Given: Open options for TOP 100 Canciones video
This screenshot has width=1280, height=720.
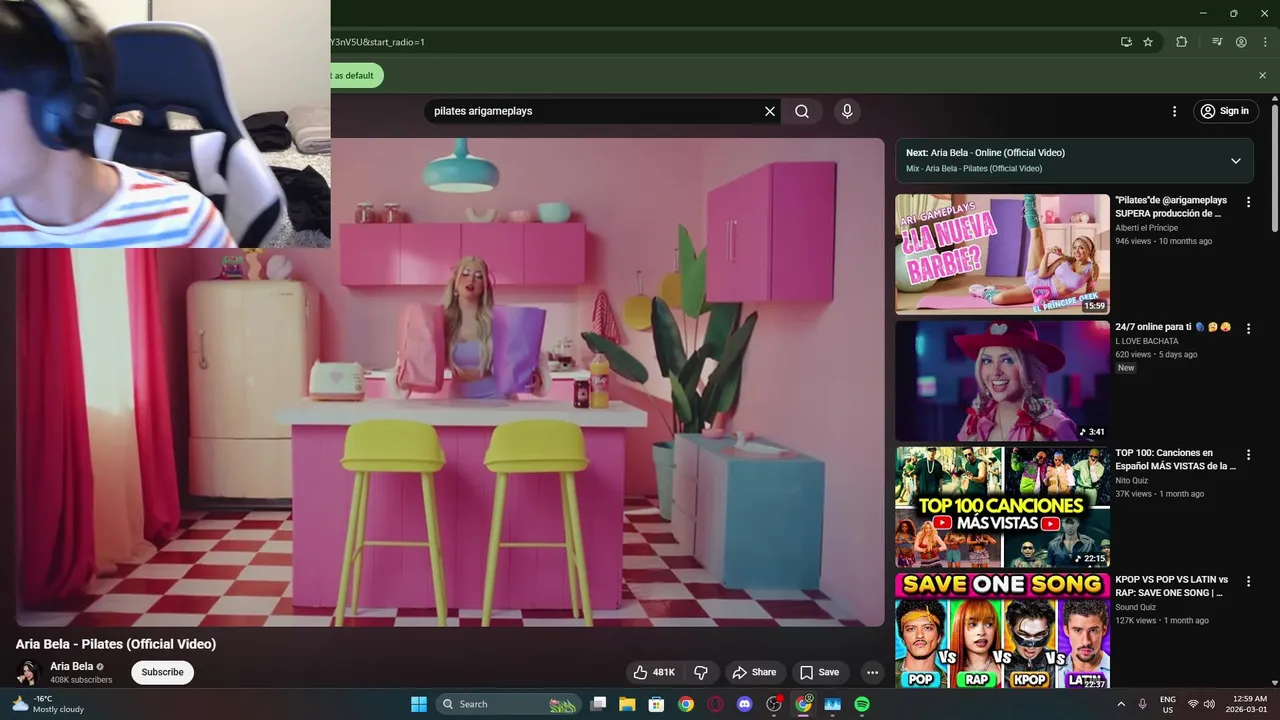Looking at the screenshot, I should (x=1248, y=455).
